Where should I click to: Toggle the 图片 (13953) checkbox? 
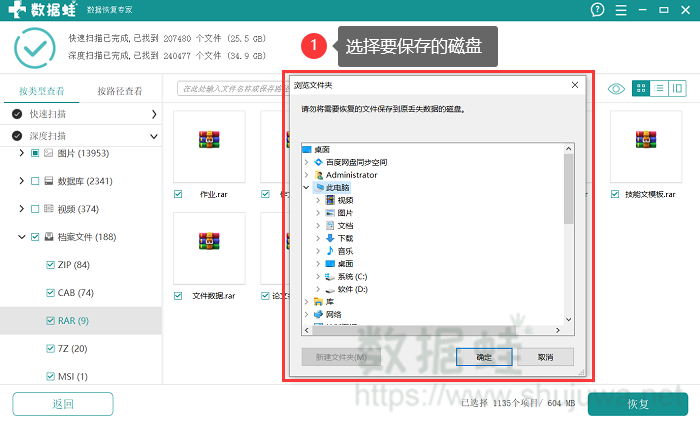(x=35, y=153)
